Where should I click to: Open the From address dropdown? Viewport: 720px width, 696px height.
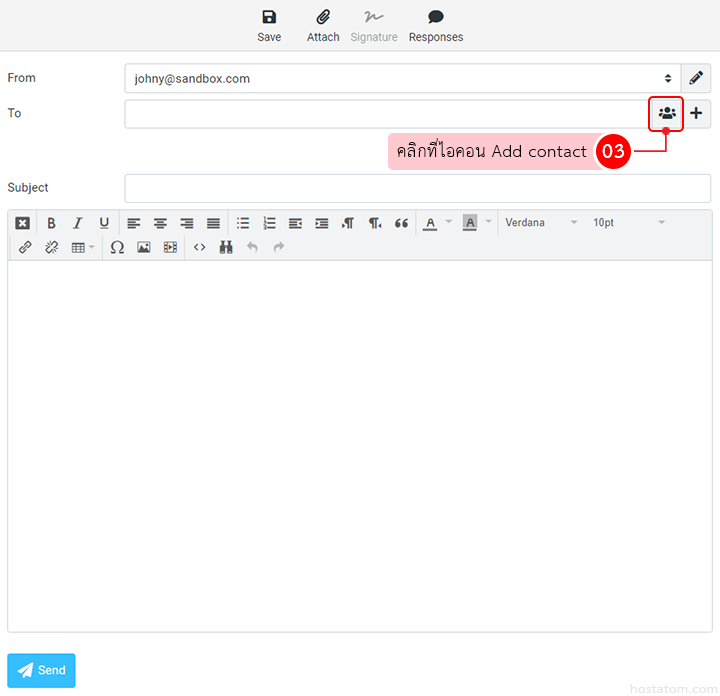[402, 78]
